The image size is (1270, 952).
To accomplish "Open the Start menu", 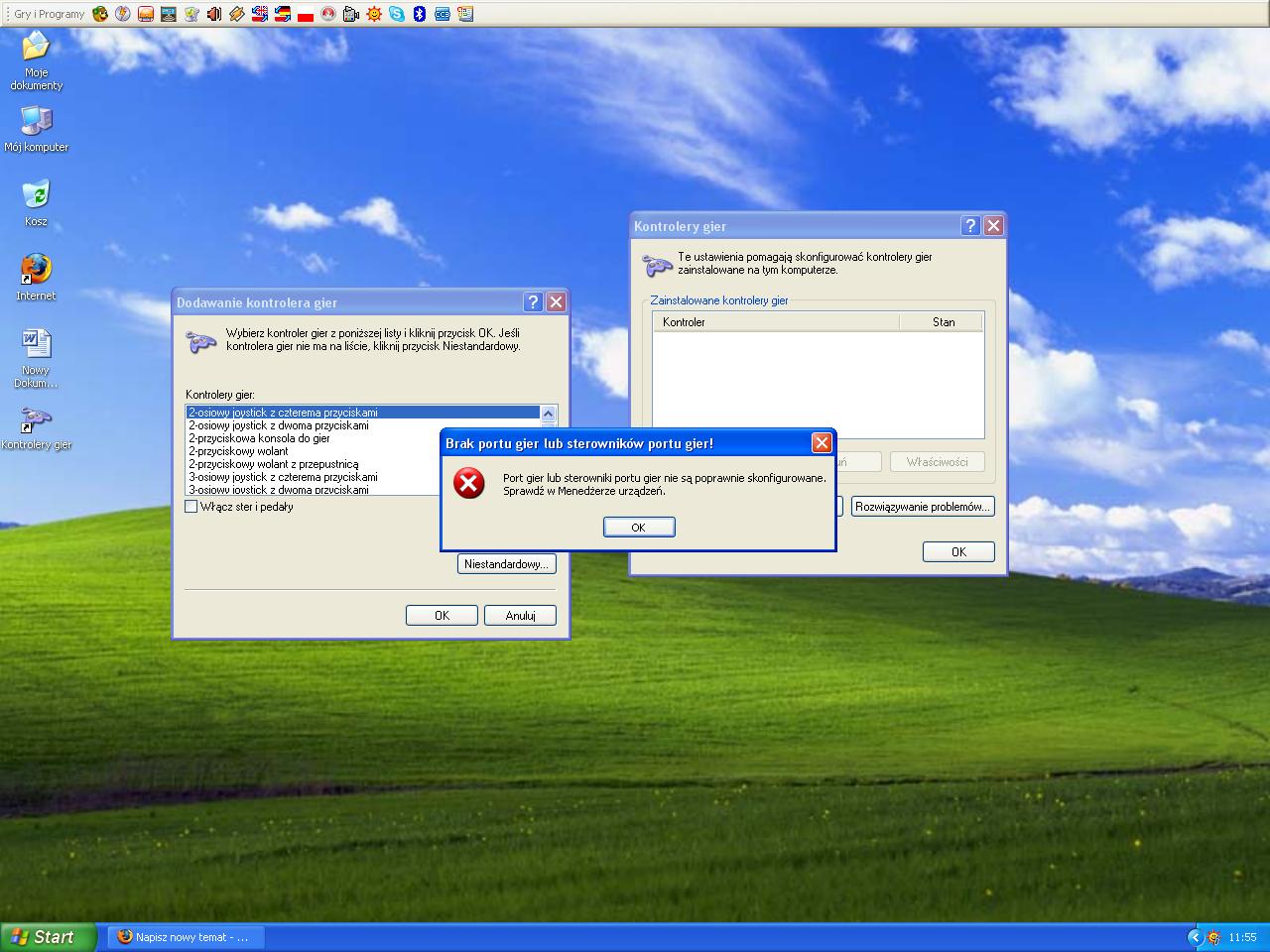I will (x=49, y=937).
